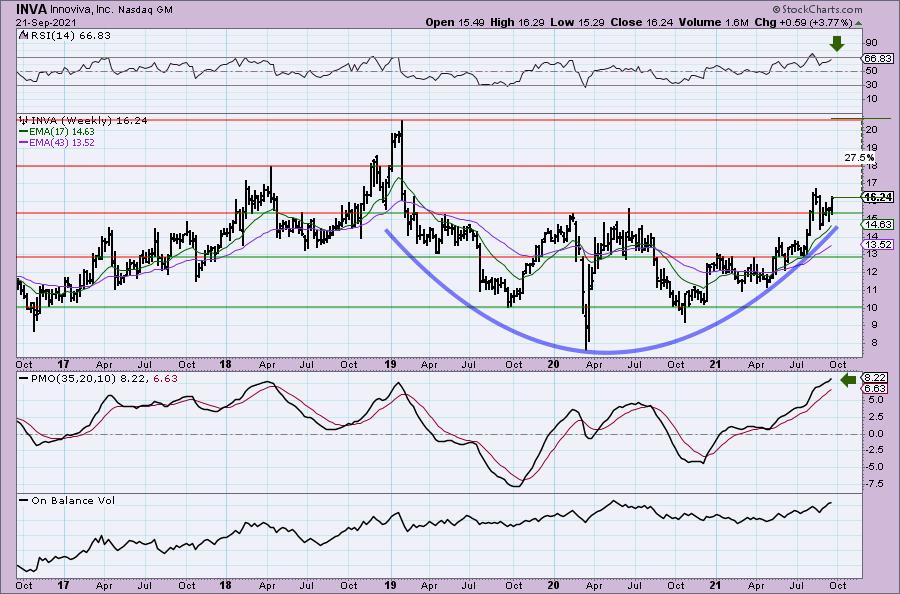Image resolution: width=900 pixels, height=594 pixels.
Task: Click the company name Innoviva, Inc.
Action: point(82,10)
